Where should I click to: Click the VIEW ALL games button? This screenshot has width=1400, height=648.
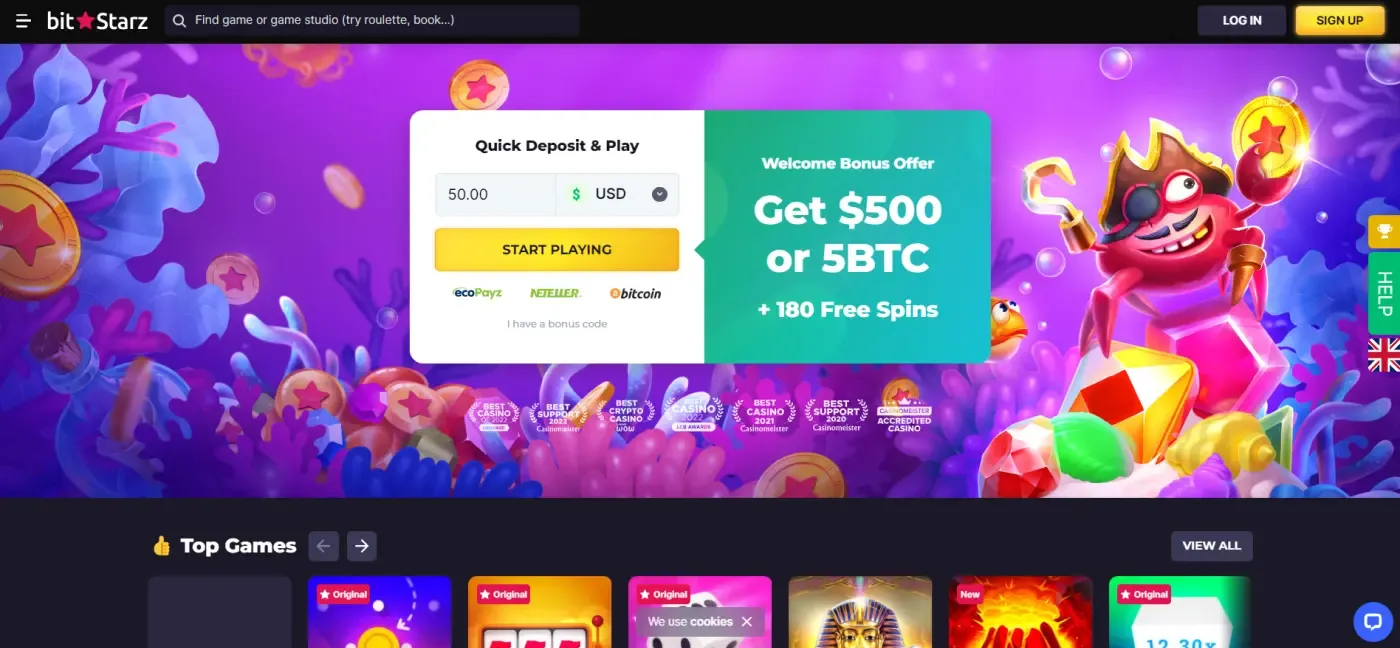click(x=1211, y=546)
